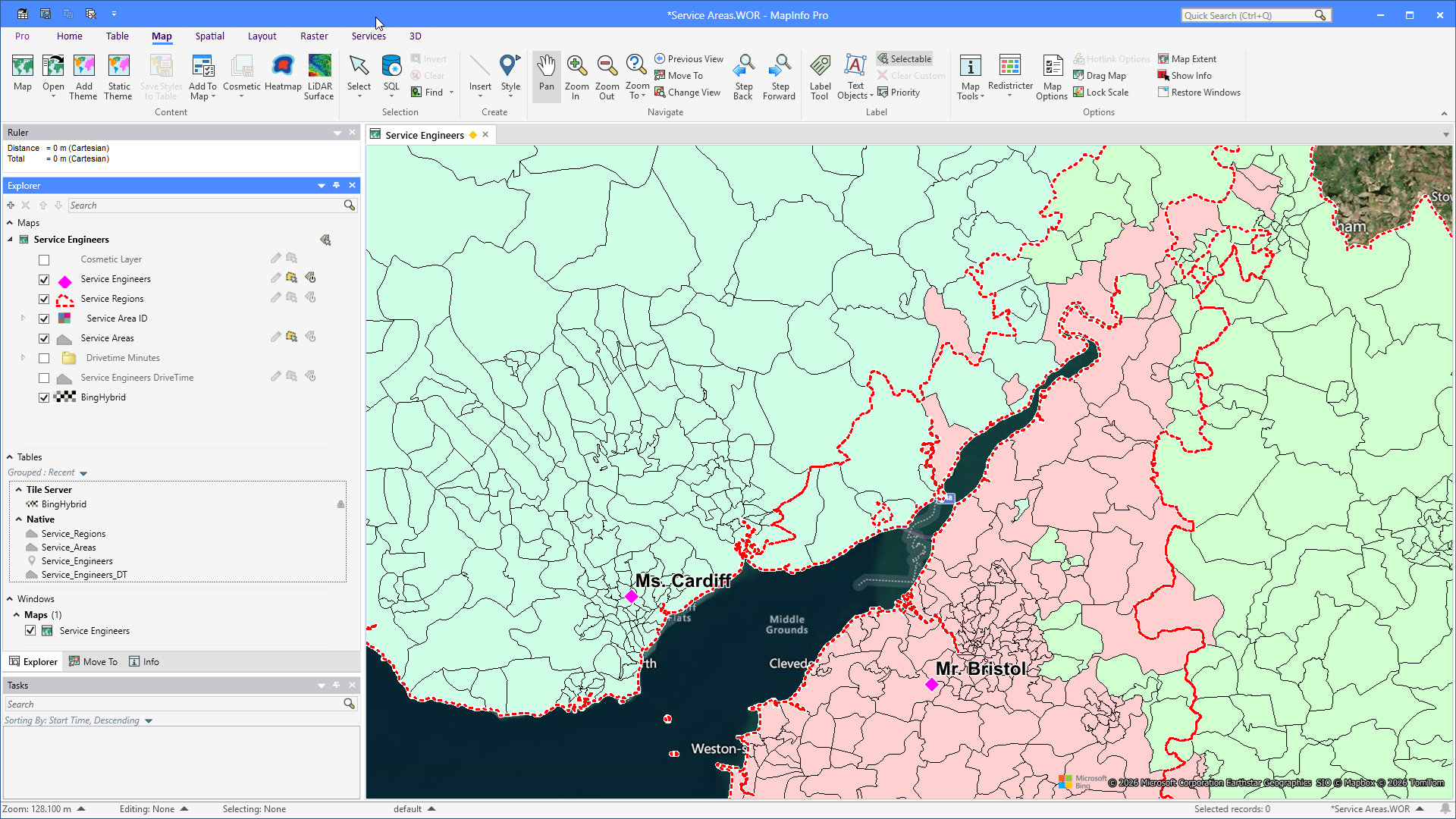Viewport: 1456px width, 819px height.
Task: Switch to the Layout ribbon tab
Action: click(x=262, y=36)
